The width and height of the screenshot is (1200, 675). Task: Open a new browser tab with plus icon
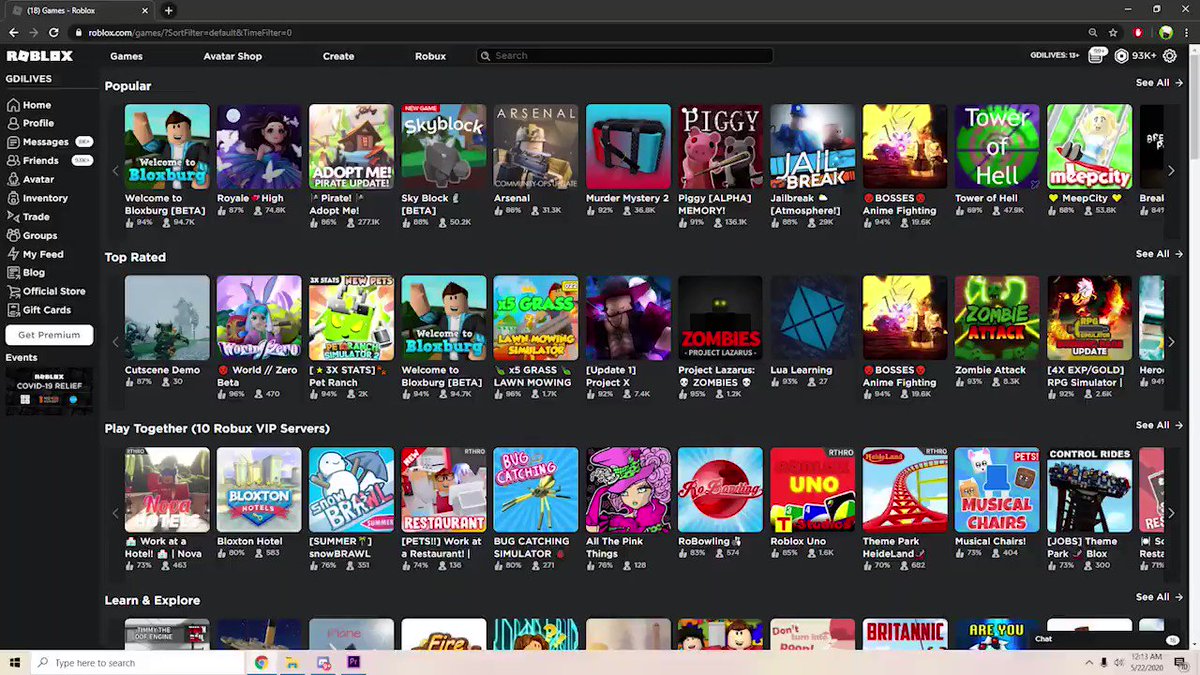[x=168, y=10]
